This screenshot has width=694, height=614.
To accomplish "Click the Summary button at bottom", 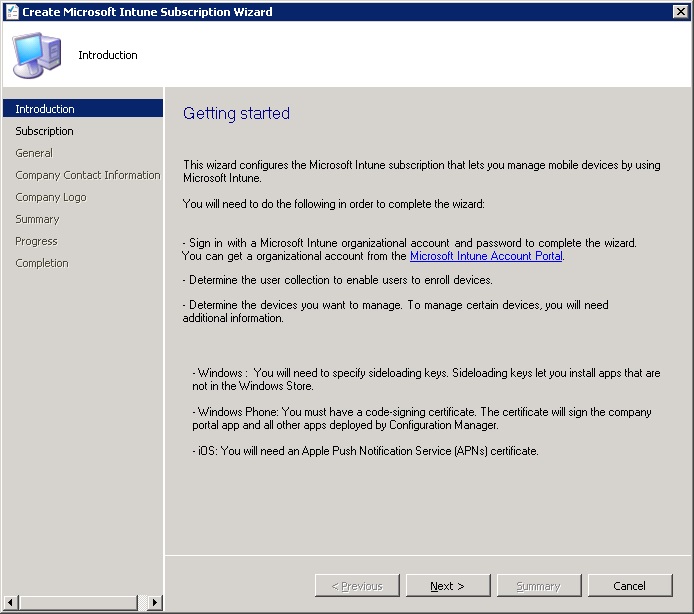I will (538, 586).
